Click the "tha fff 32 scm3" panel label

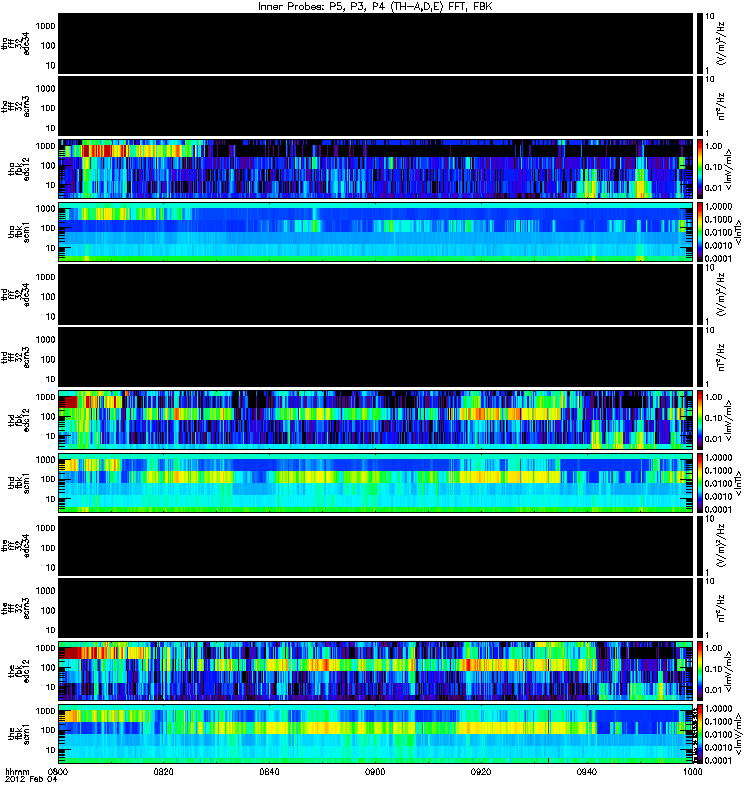(x=15, y=106)
